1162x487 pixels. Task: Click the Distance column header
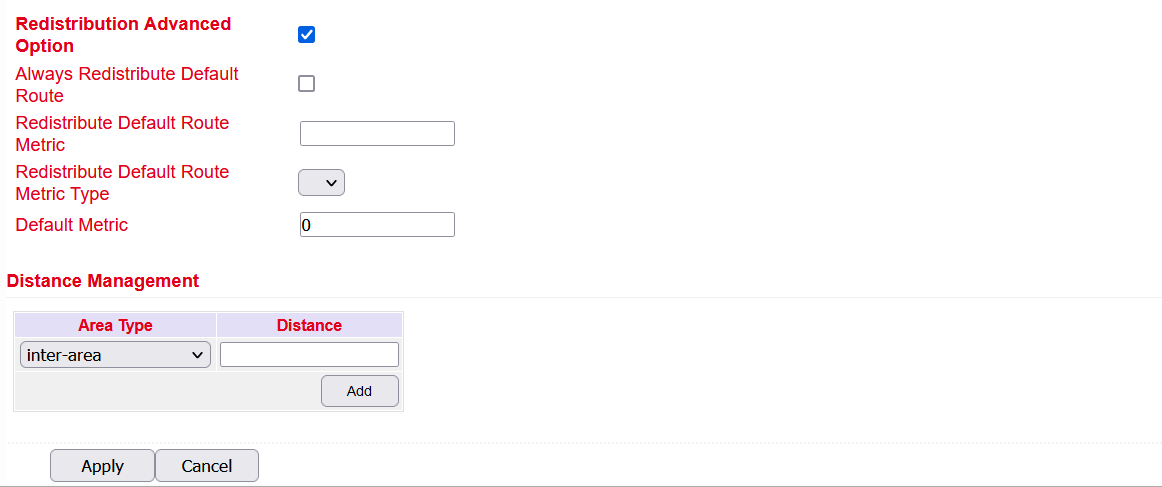click(309, 325)
